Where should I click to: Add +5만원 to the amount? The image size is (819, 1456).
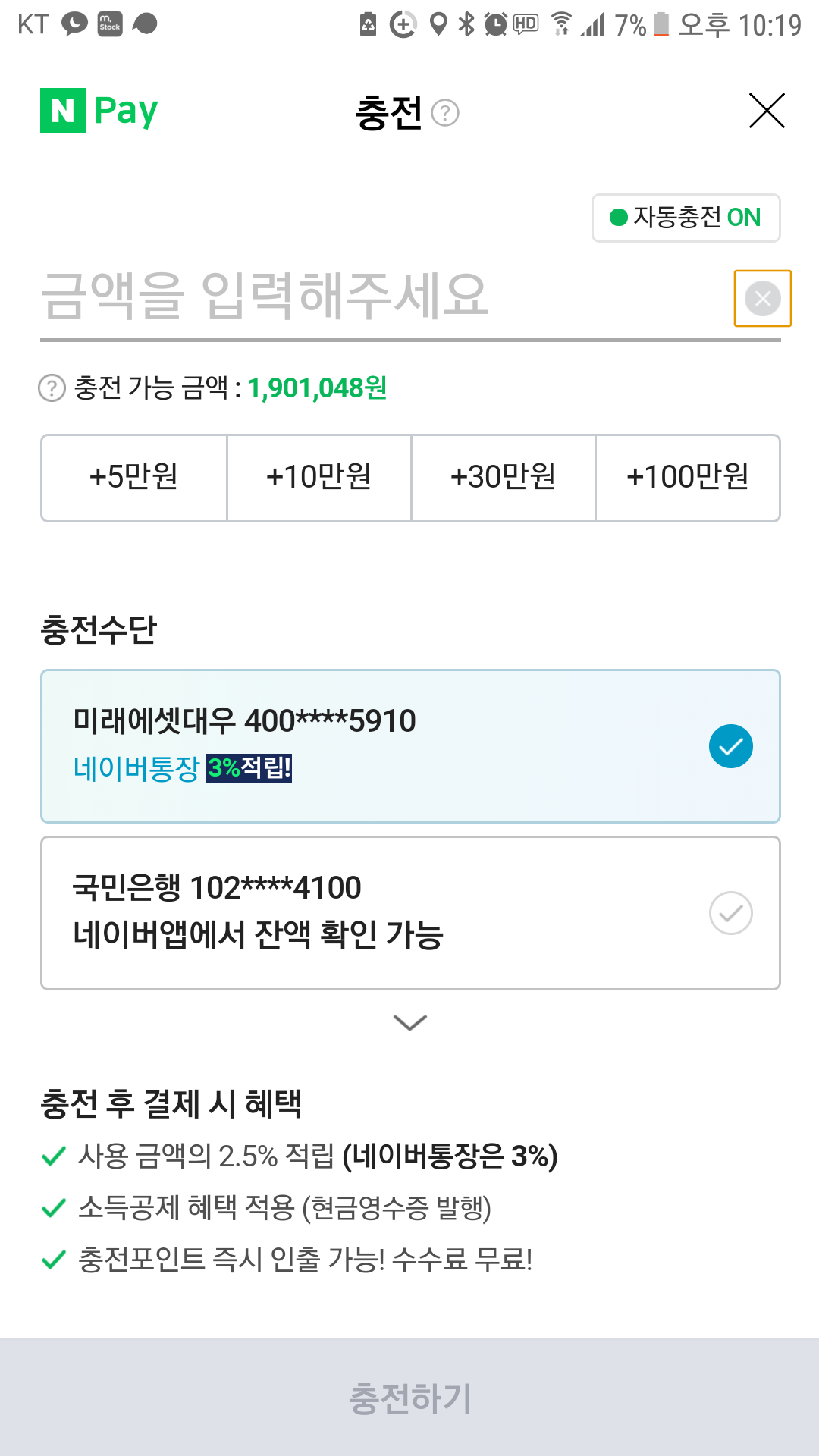point(134,478)
